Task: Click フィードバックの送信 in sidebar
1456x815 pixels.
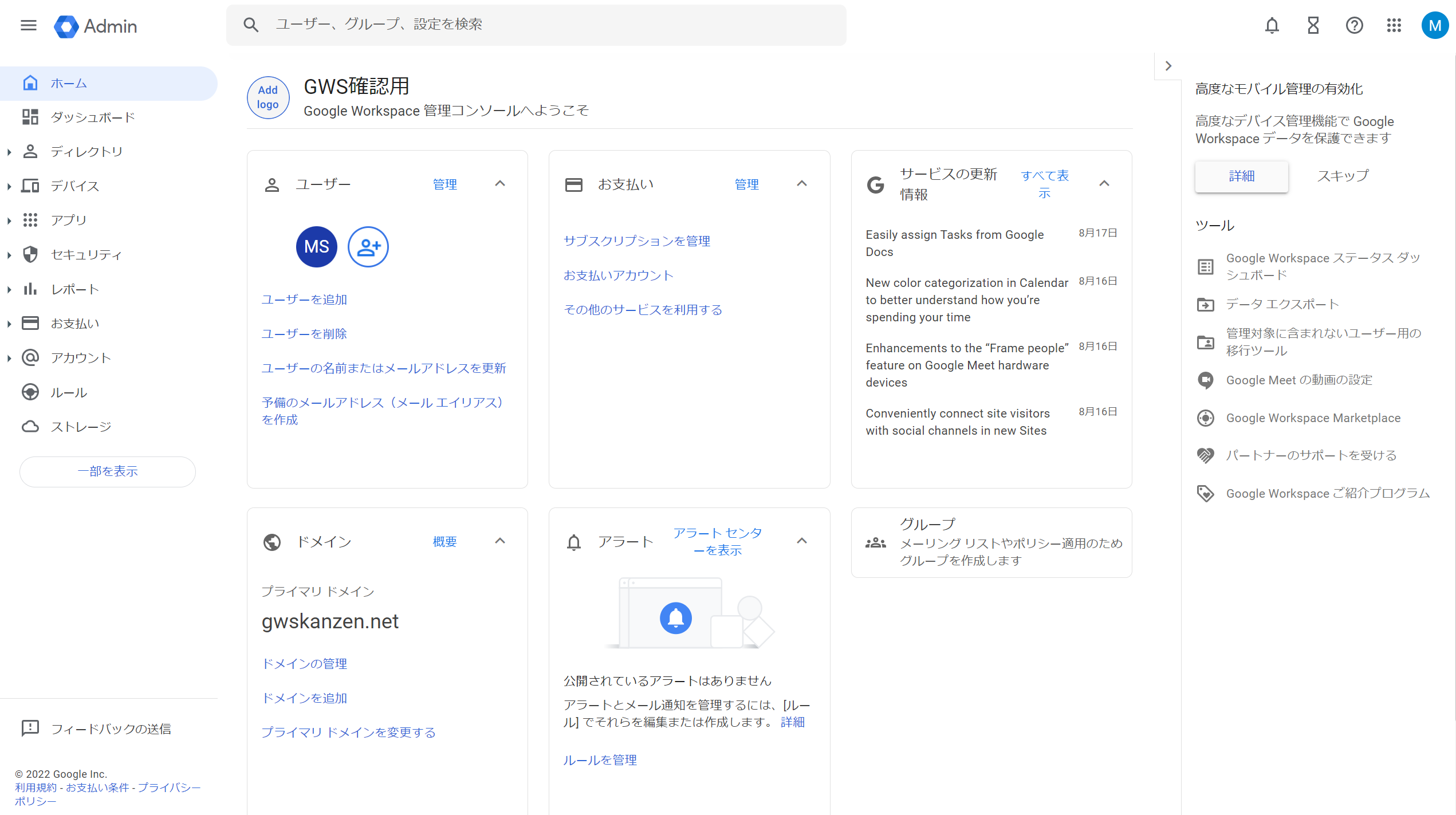Action: pyautogui.click(x=111, y=729)
